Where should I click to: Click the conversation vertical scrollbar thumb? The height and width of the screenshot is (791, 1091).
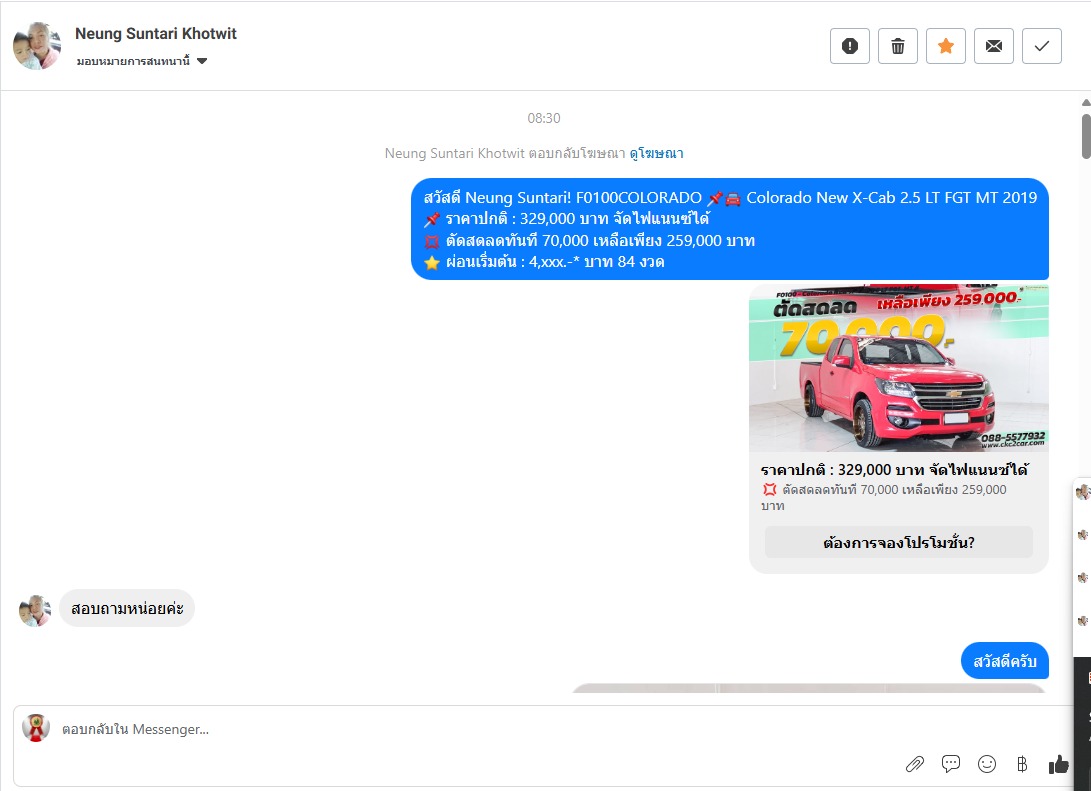click(1086, 136)
